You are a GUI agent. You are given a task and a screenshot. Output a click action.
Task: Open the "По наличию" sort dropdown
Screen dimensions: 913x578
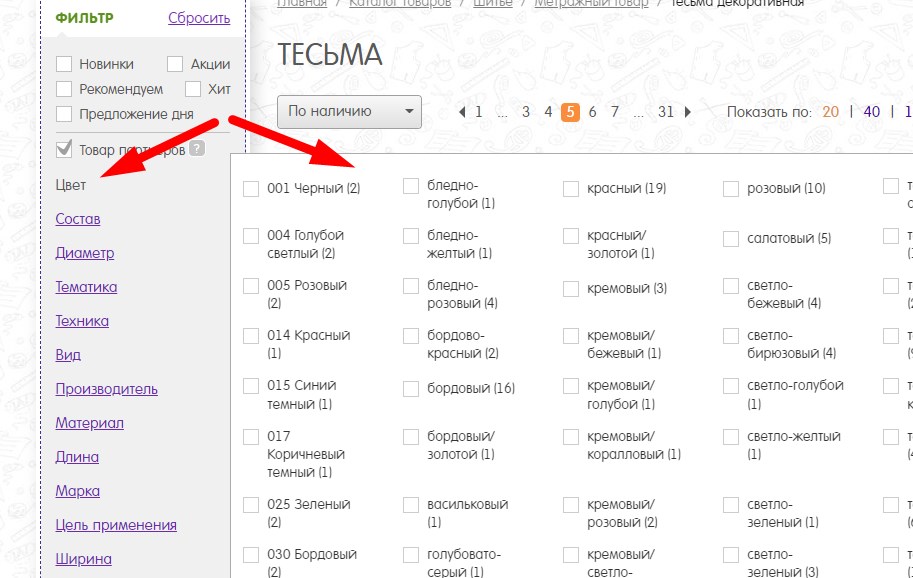[350, 112]
